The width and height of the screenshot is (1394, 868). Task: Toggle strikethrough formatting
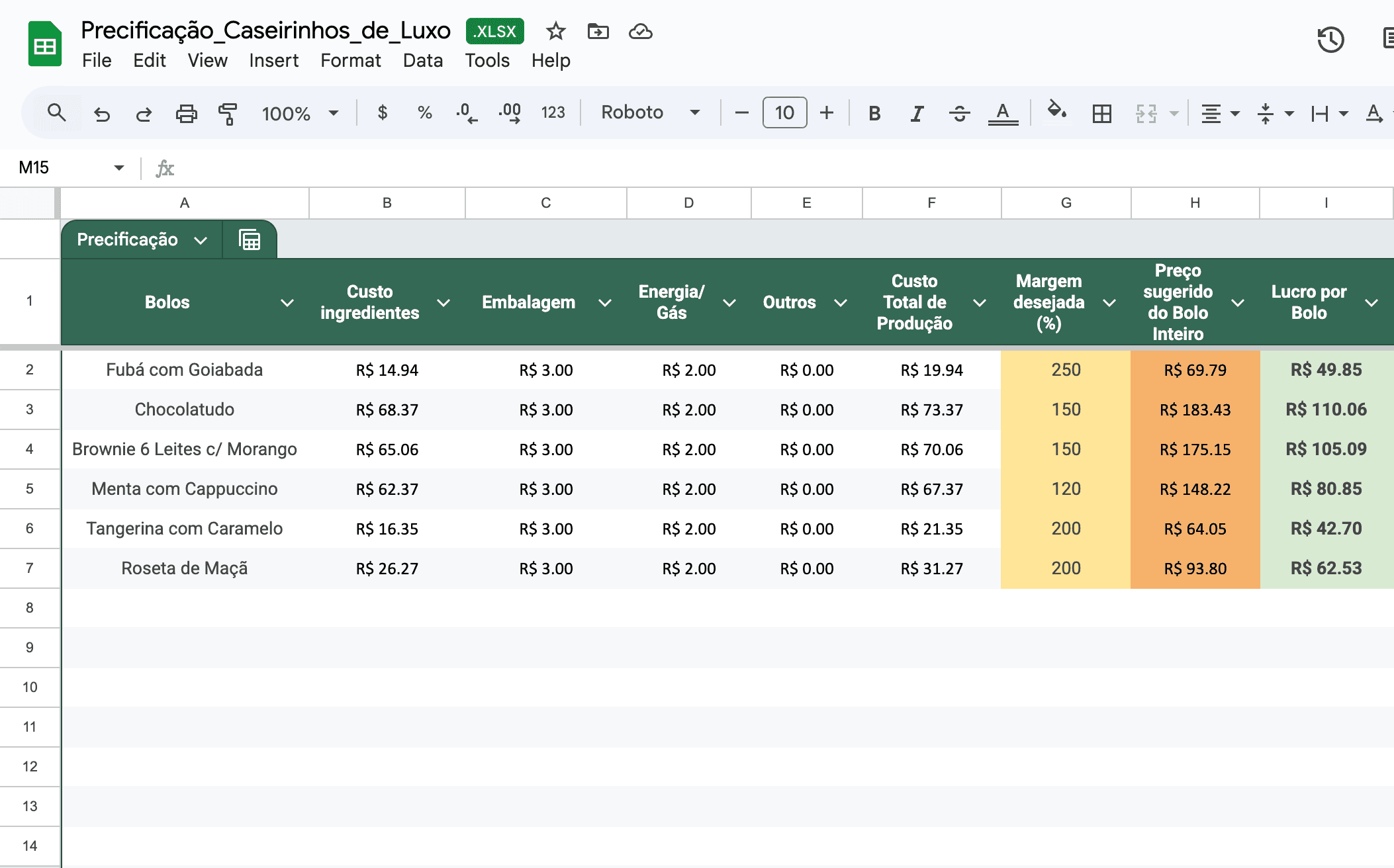point(959,113)
